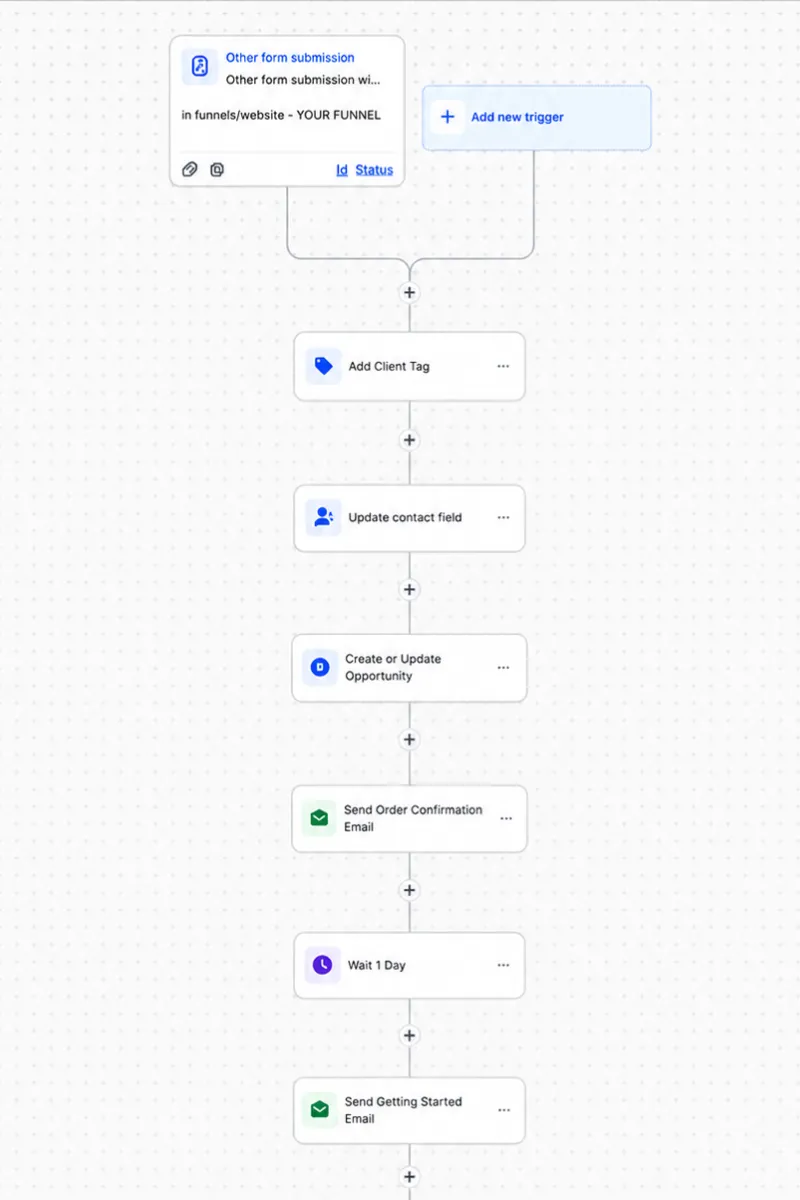
Task: Click the @ icon on trigger card
Action: coord(217,169)
